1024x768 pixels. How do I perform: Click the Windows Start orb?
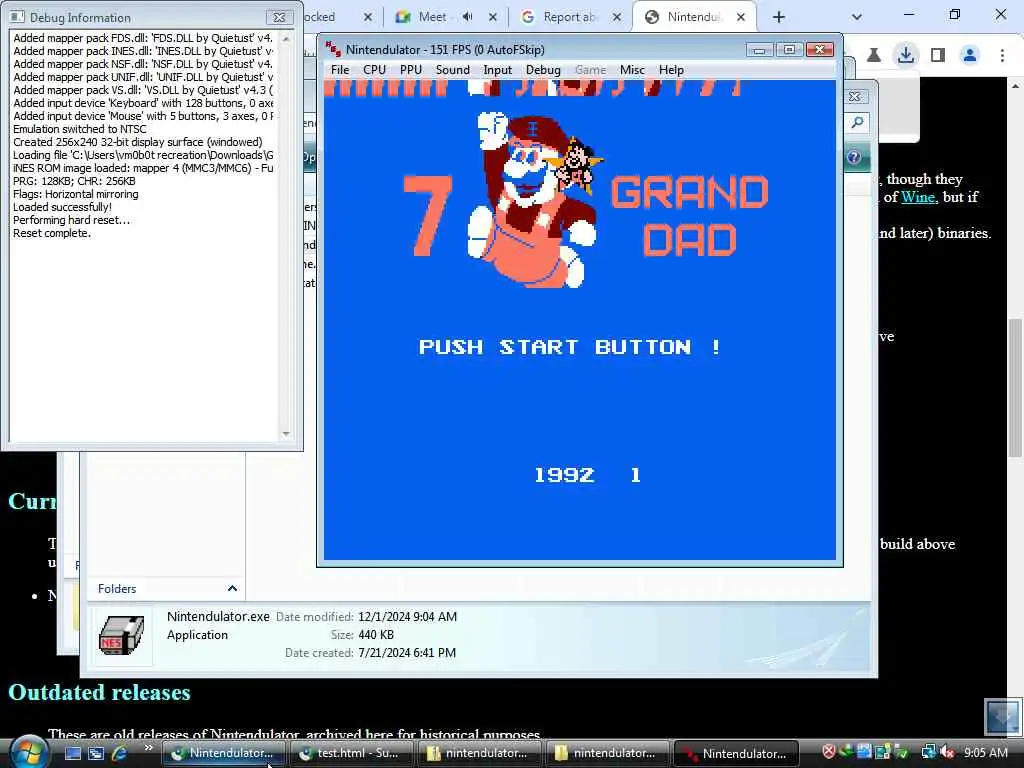tap(29, 752)
